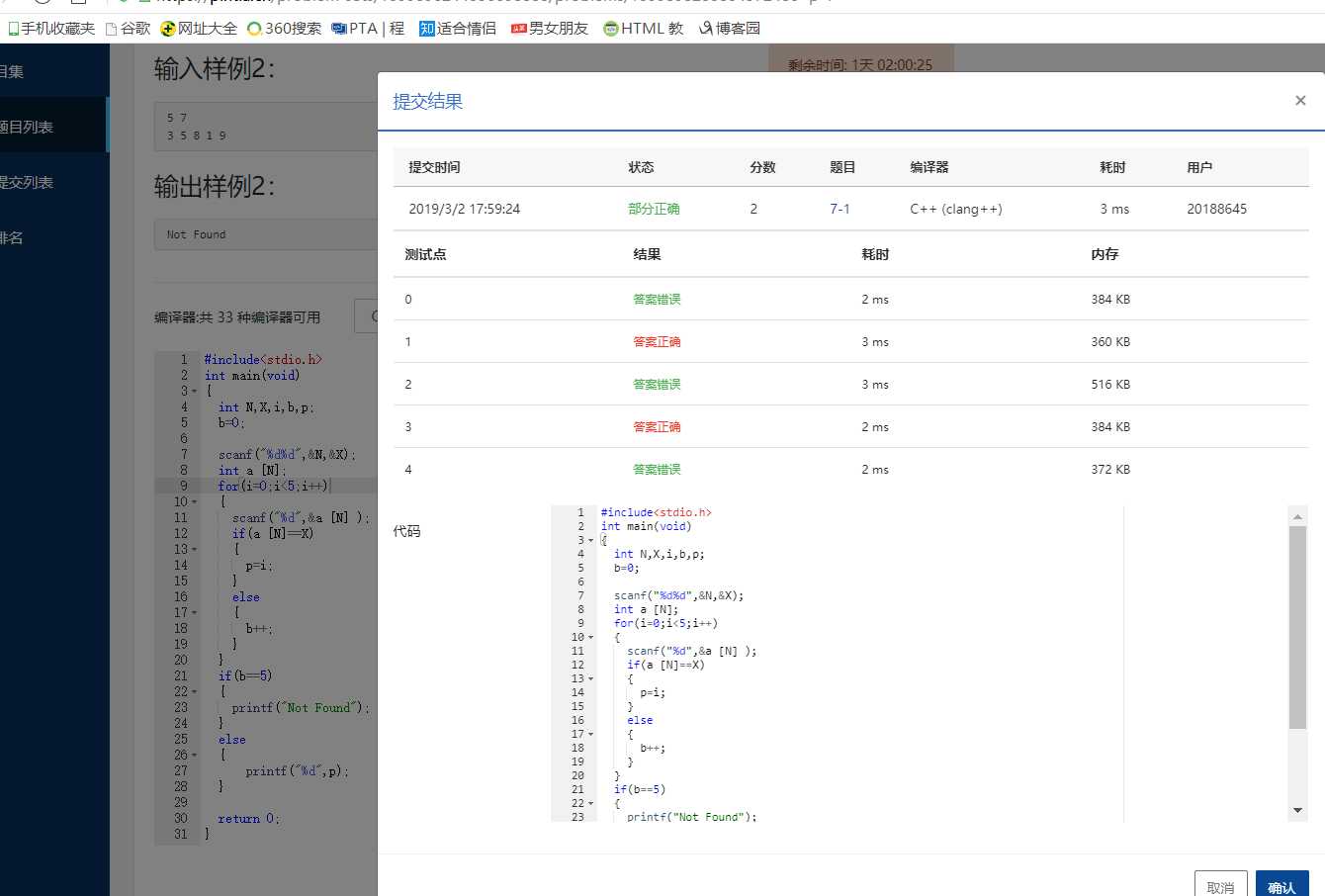
Task: Collapse fold arrow at line 10 in dialog code
Action: [x=591, y=637]
